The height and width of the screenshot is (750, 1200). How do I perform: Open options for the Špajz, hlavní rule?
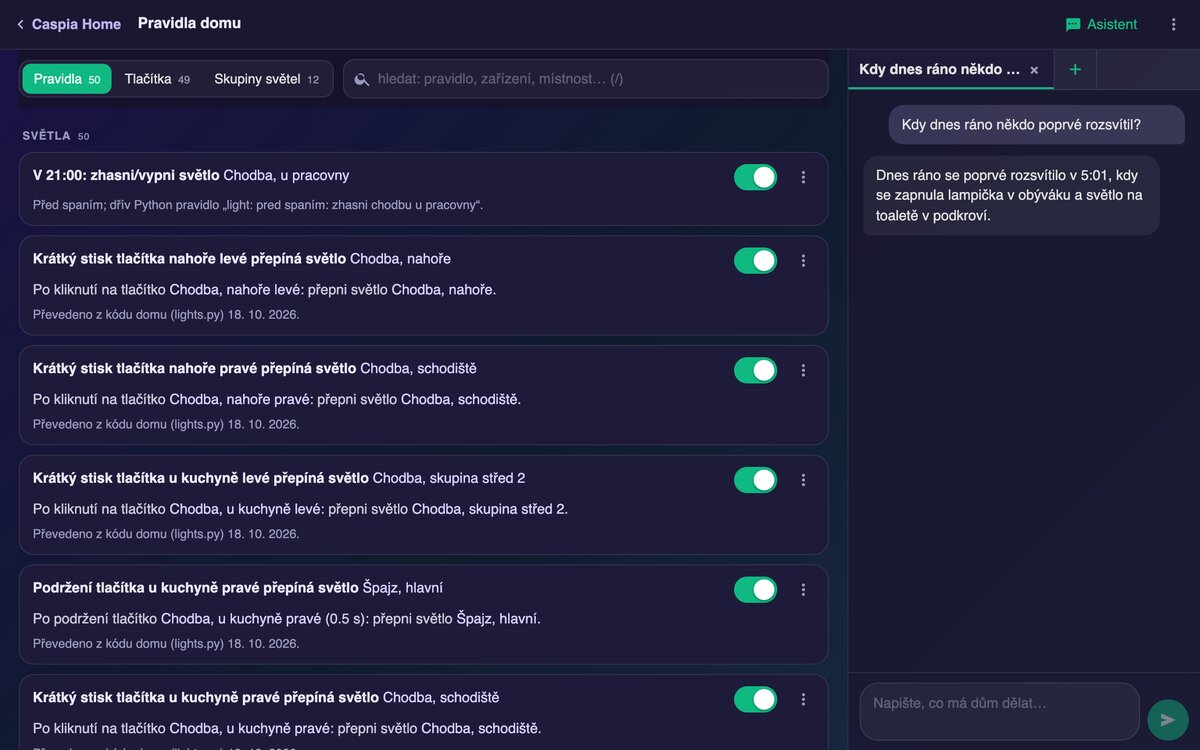tap(803, 590)
